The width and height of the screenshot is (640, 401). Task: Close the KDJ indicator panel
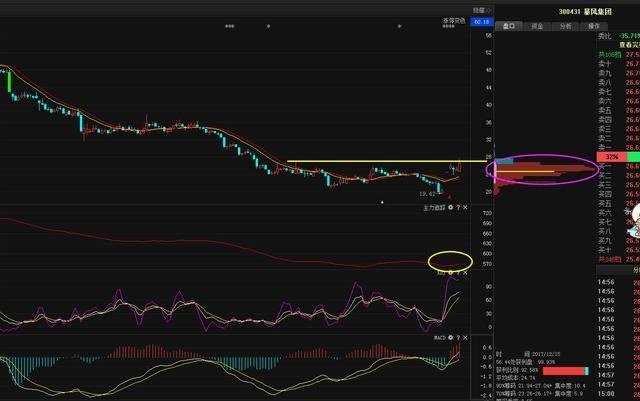[466, 271]
